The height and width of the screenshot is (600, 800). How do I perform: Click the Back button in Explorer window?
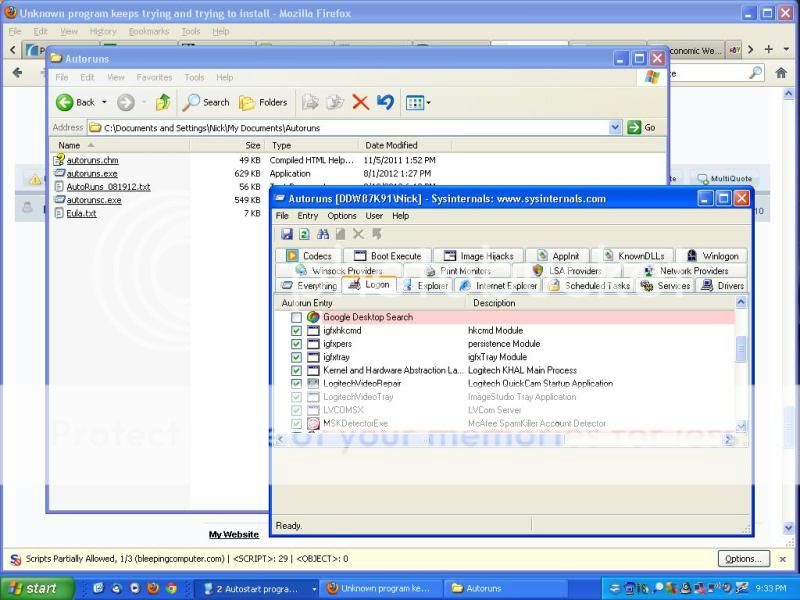tap(76, 103)
